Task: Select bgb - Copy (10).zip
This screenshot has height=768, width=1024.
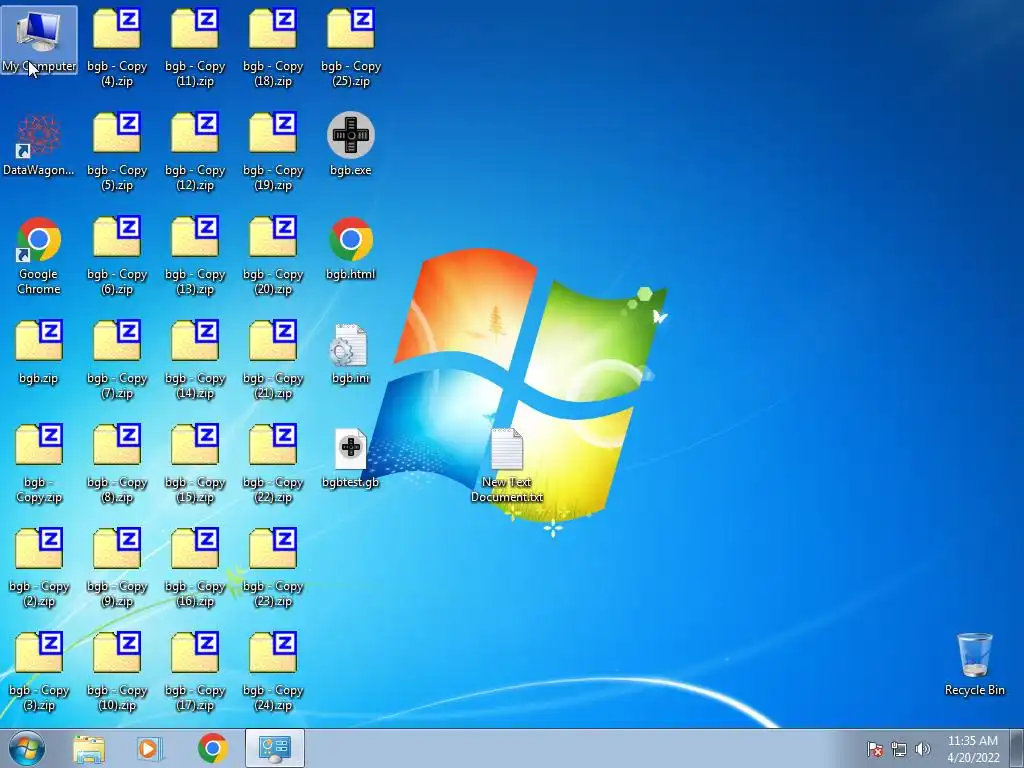Action: coord(117,672)
